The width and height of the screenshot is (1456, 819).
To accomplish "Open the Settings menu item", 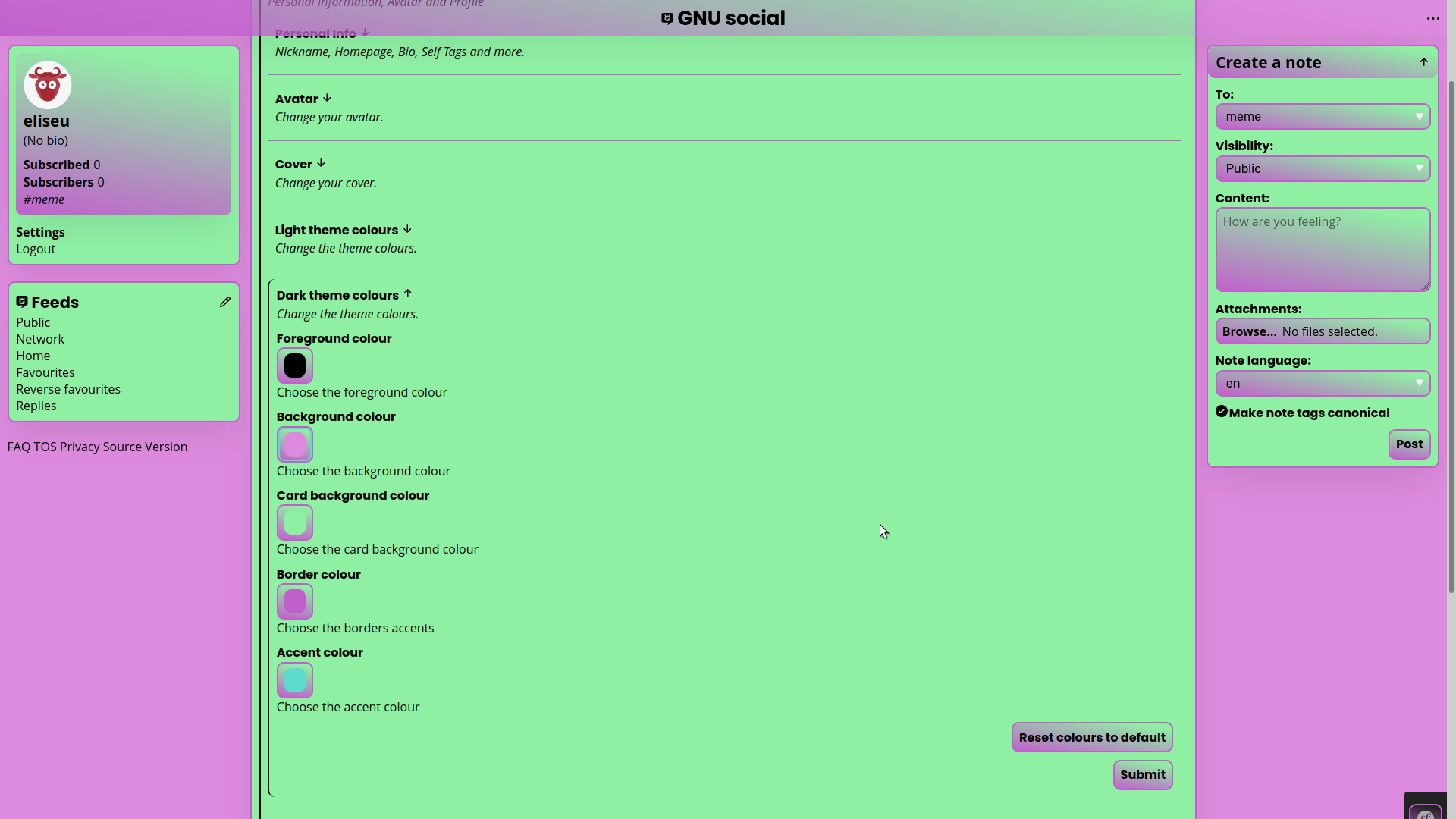I will (x=40, y=231).
